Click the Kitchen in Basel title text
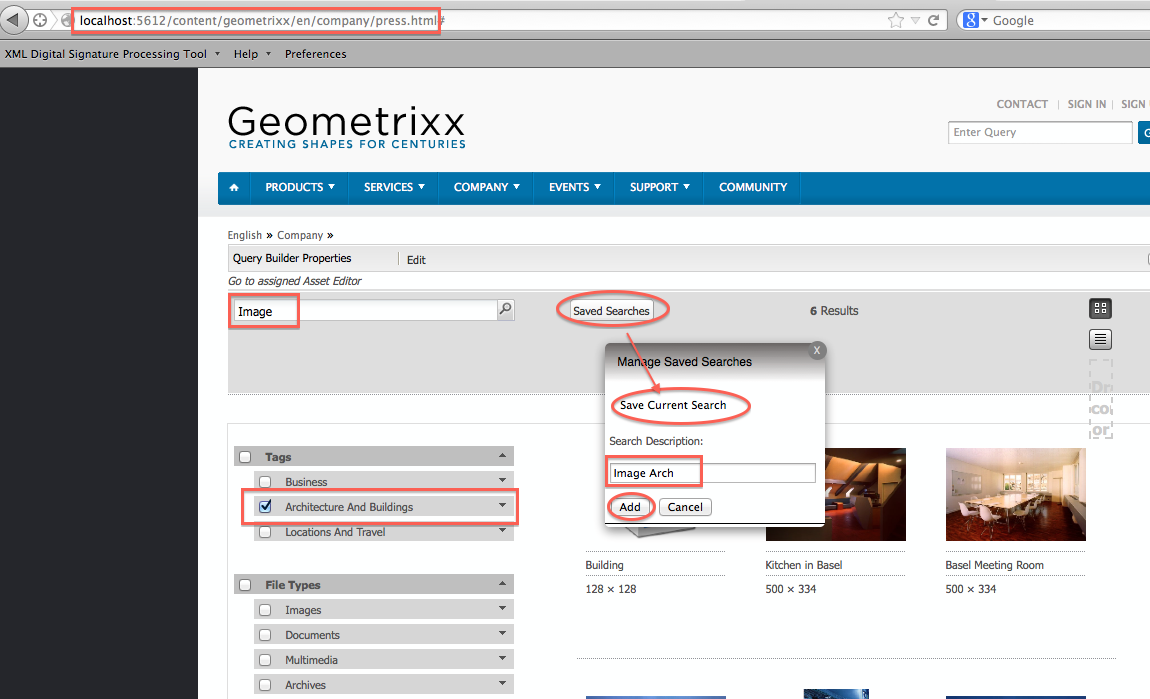The image size is (1150, 699). [x=804, y=565]
